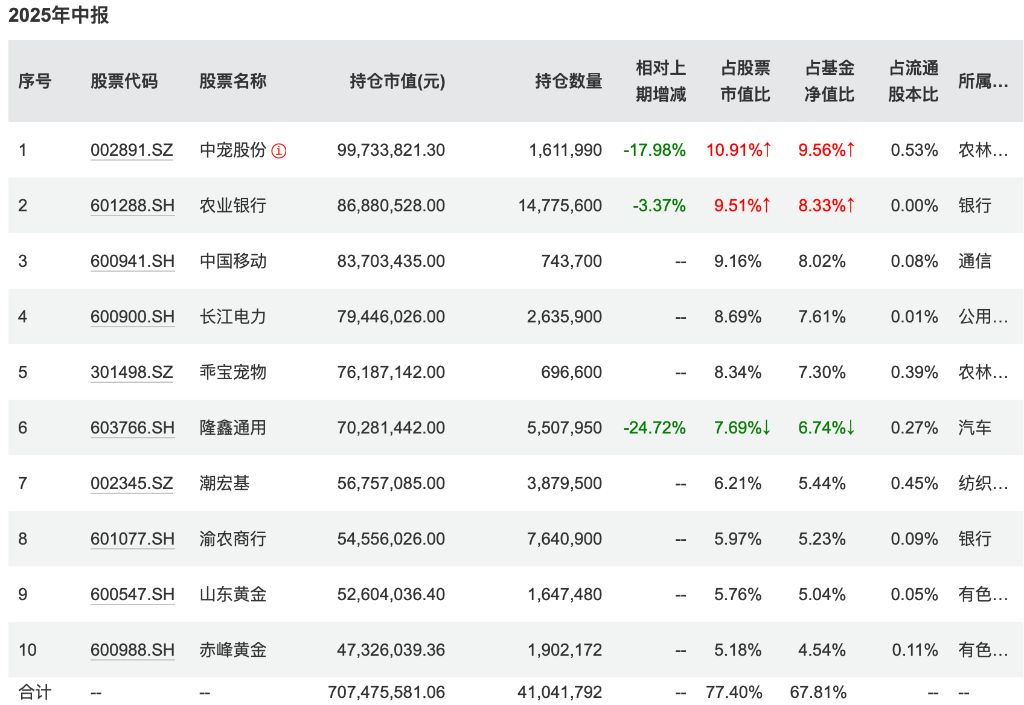Click the 占股票市值比 column header
This screenshot has height=705, width=1024.
pyautogui.click(x=745, y=81)
